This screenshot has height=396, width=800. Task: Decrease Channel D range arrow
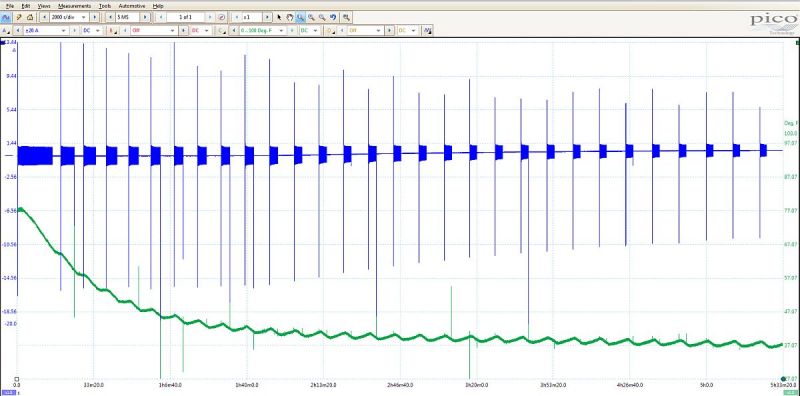[342, 31]
